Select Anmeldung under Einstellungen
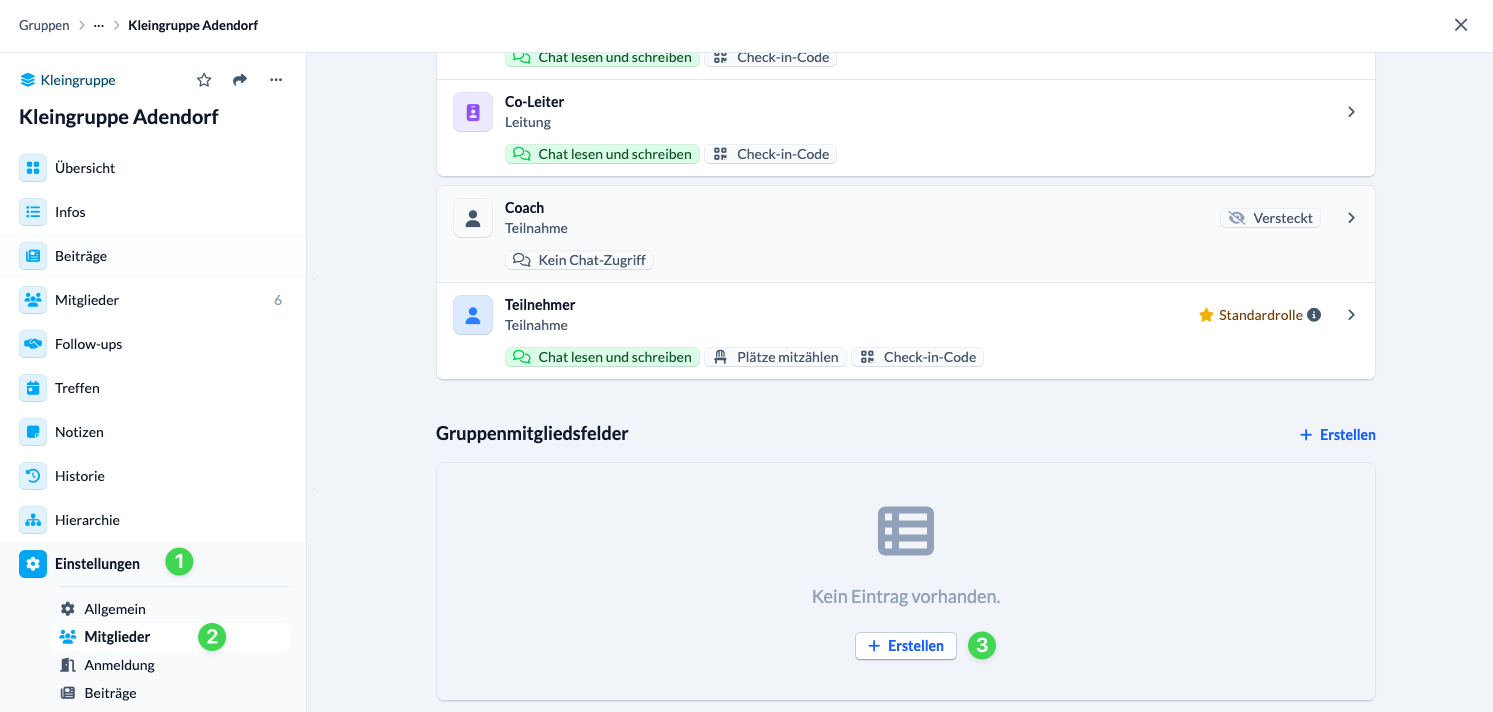This screenshot has height=712, width=1493. click(x=119, y=665)
